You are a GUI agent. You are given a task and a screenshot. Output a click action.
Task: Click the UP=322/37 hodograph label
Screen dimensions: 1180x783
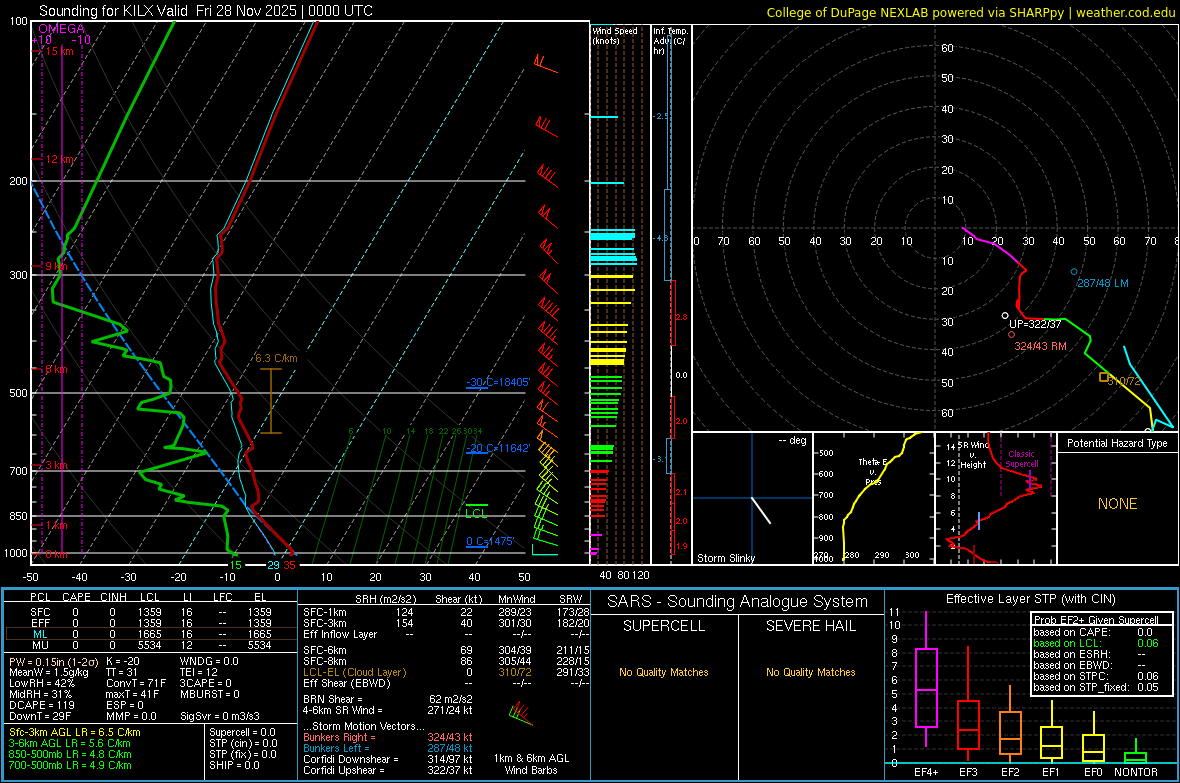pos(1036,324)
